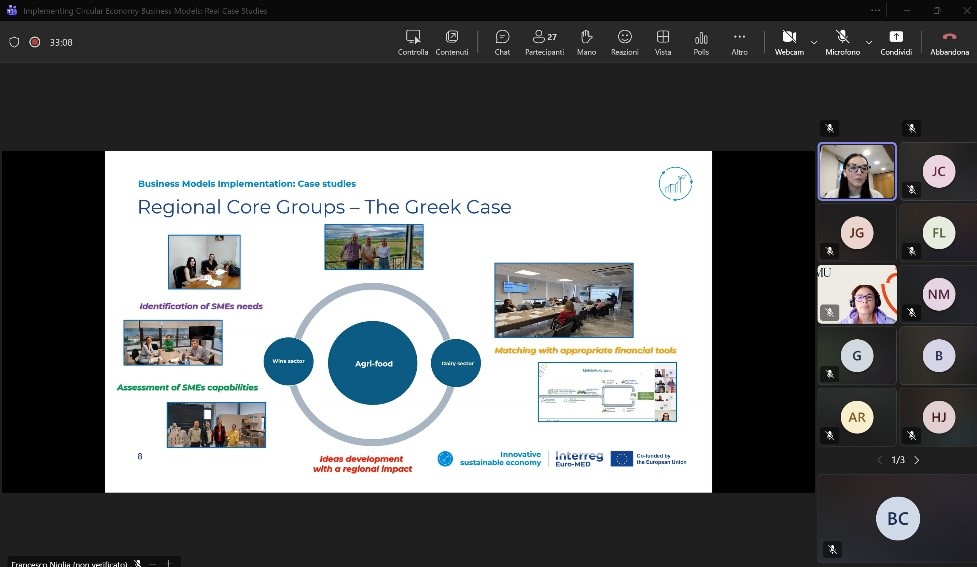Open the Vista layout menu
Screen dimensions: 977x567
click(663, 41)
